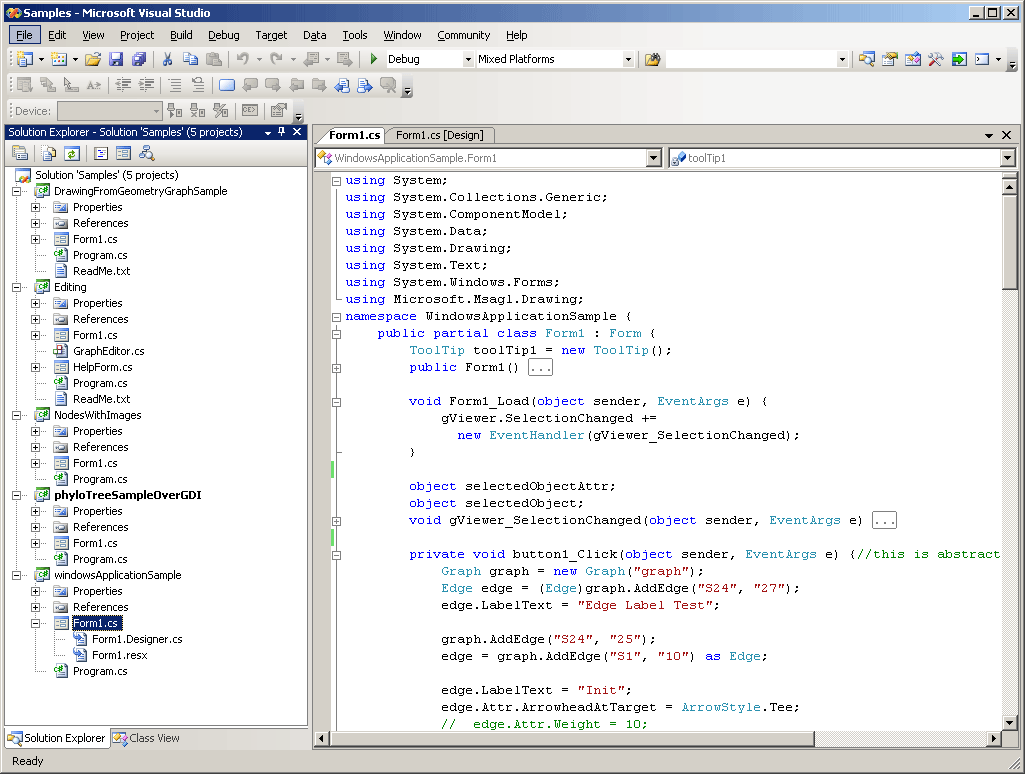Click the View Code icon in Solution Explorer
This screenshot has width=1025, height=774.
[x=101, y=154]
